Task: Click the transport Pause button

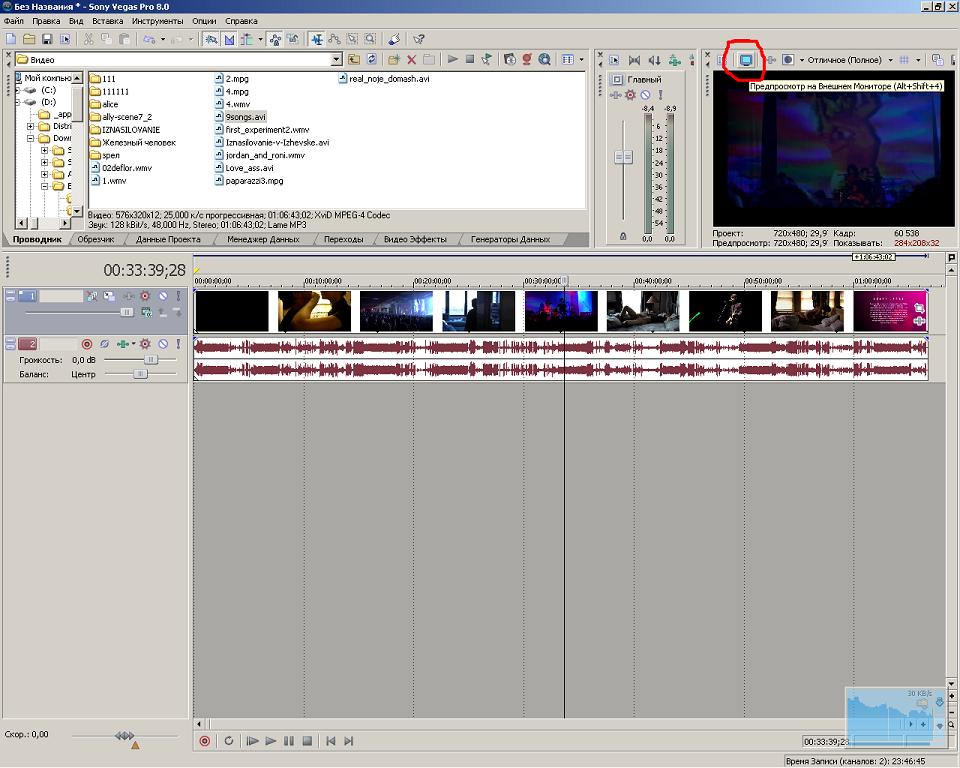Action: click(x=289, y=741)
